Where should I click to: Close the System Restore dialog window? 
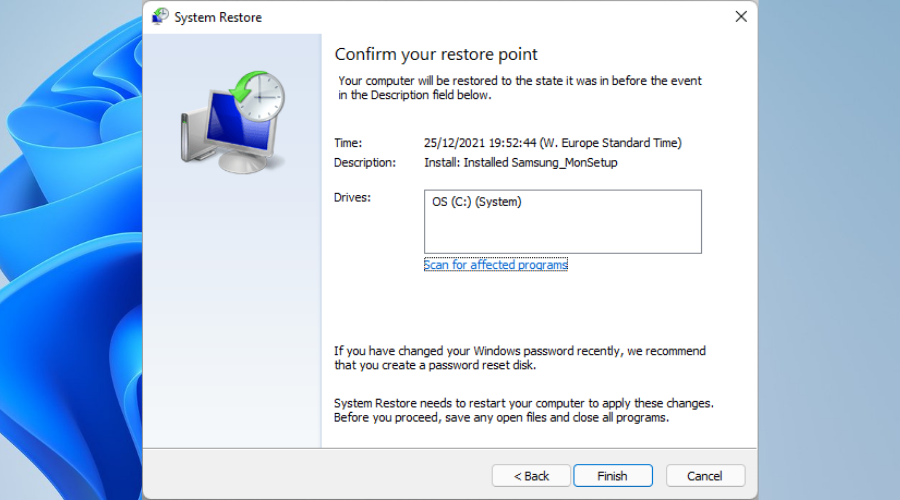coord(741,17)
